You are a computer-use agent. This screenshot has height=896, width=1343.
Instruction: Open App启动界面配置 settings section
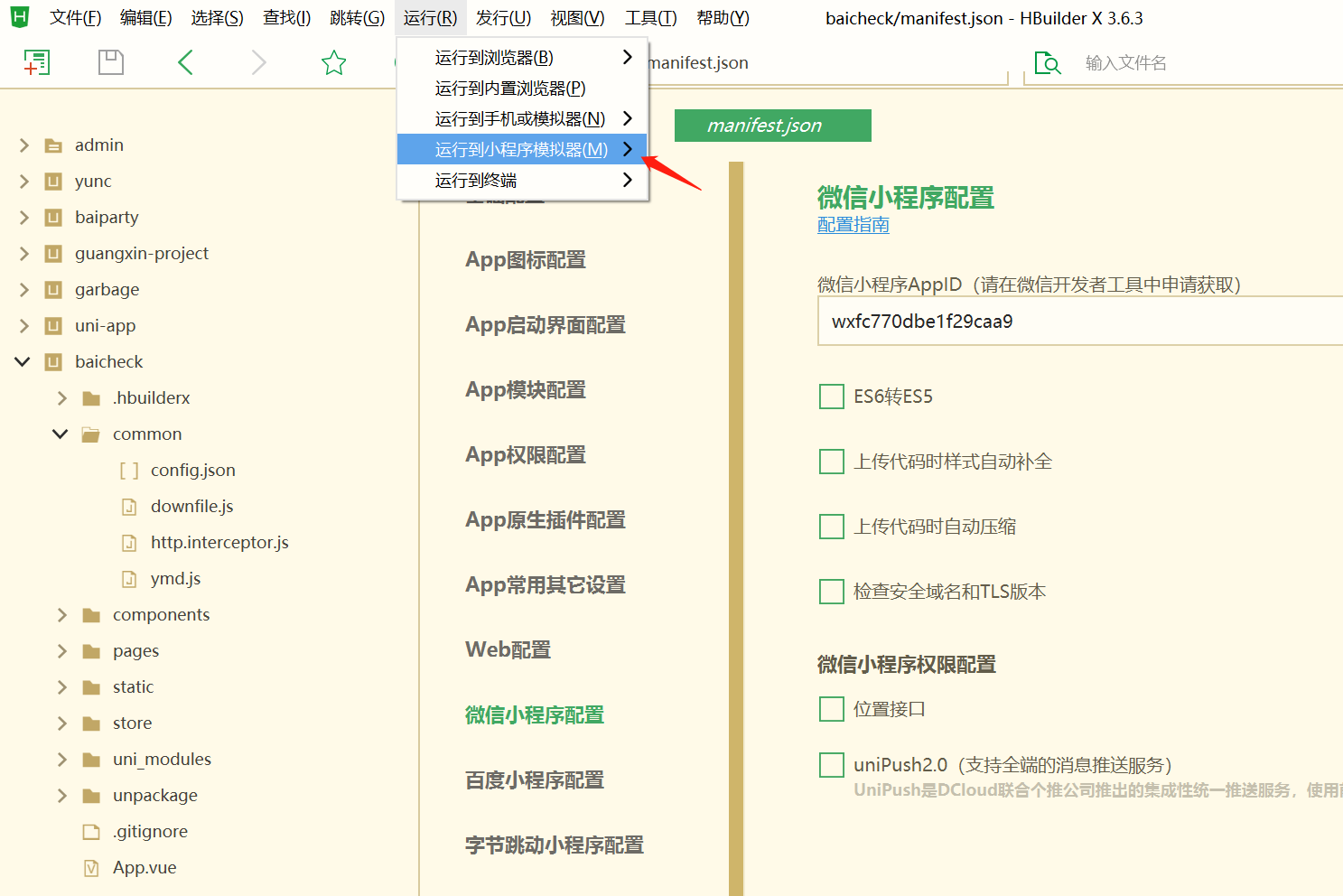point(546,325)
